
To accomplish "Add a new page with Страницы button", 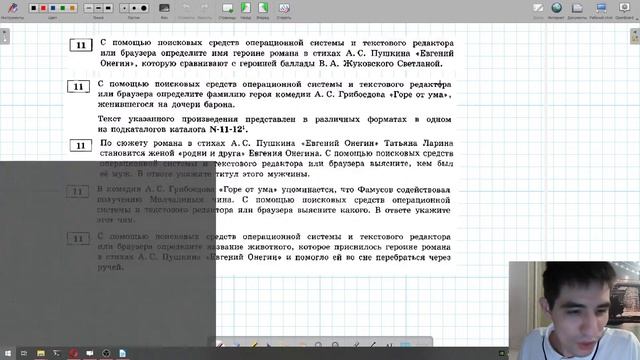I will click(x=227, y=9).
